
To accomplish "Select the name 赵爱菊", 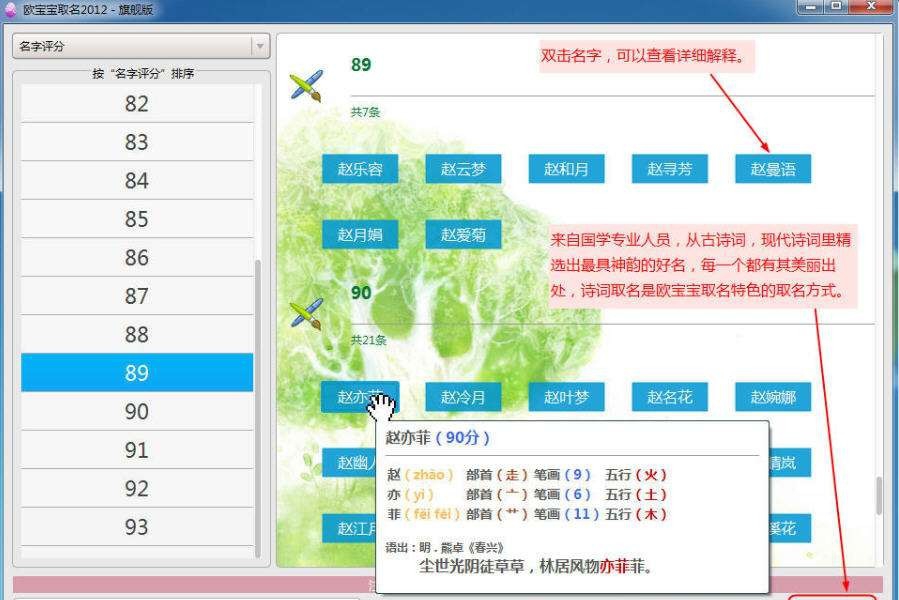I will pyautogui.click(x=464, y=233).
